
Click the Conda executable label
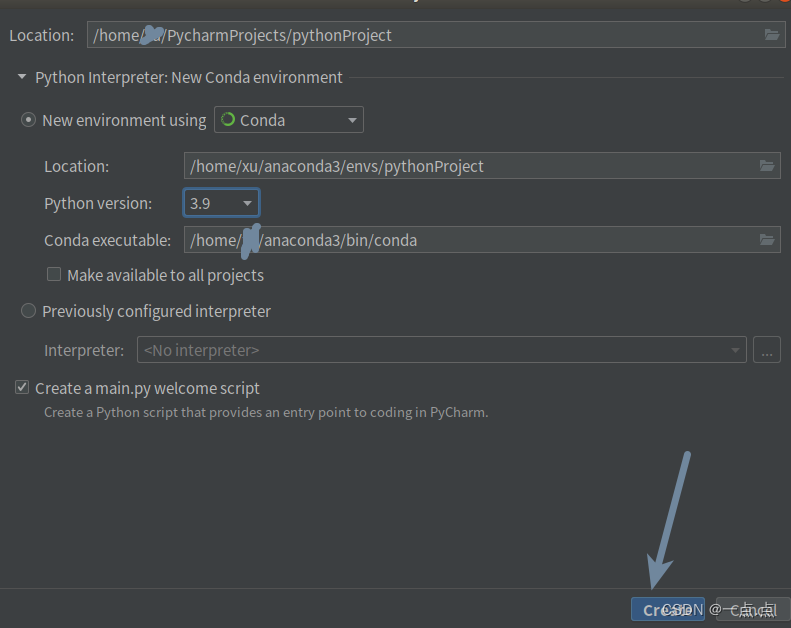point(107,240)
